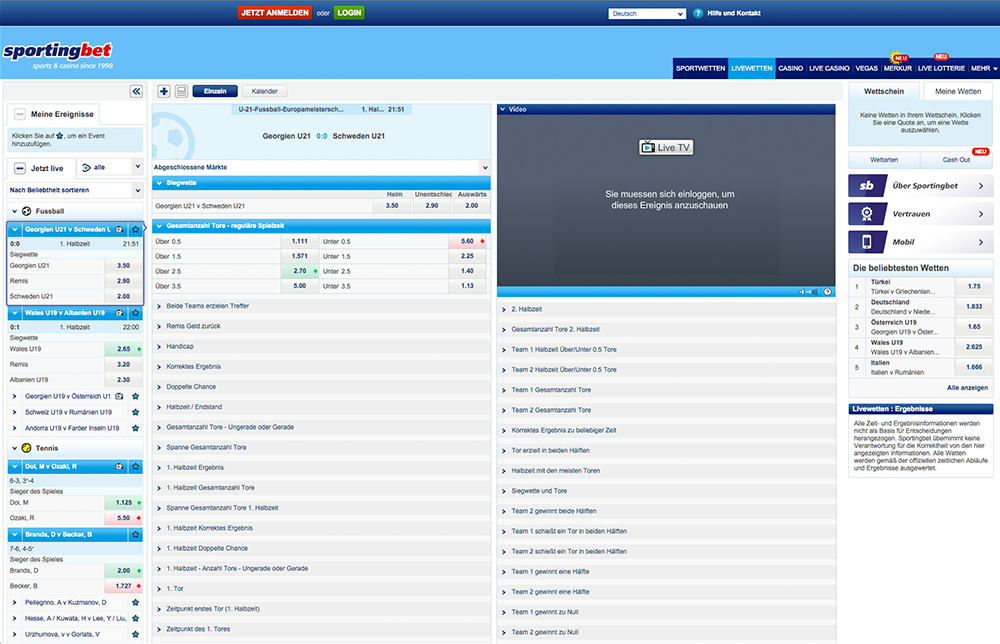1000x644 pixels.
Task: Star the Andorra U19 v Färöer Inseln match
Action: coord(135,428)
